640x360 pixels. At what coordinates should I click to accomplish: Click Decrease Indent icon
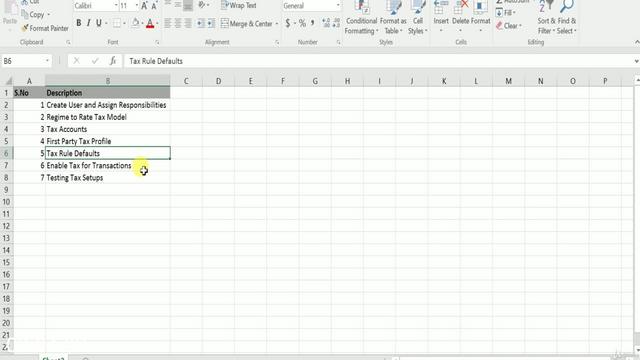coord(200,24)
